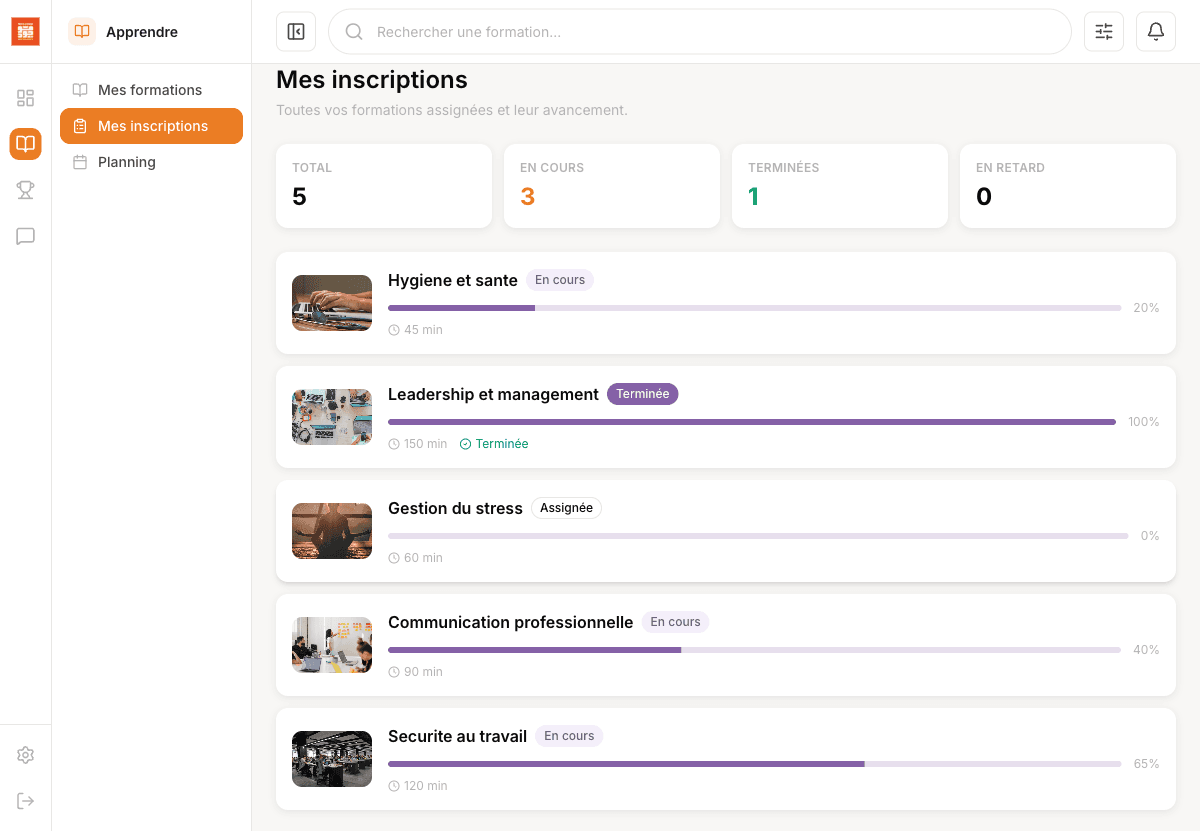The width and height of the screenshot is (1200, 831).
Task: Select the open book learning icon
Action: [x=25, y=144]
